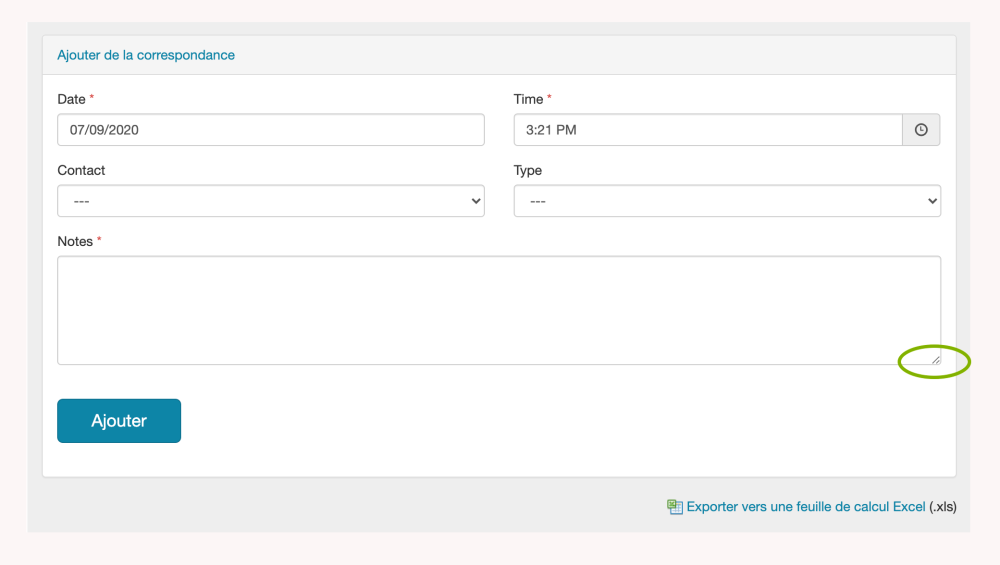
Task: Click the Notes field label
Action: 75,241
